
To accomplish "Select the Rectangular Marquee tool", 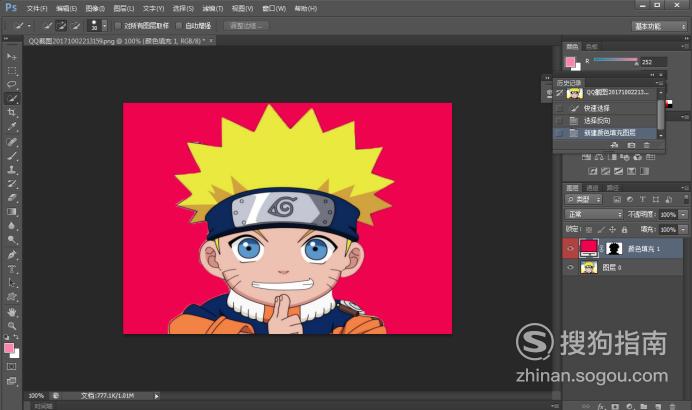I will (11, 71).
